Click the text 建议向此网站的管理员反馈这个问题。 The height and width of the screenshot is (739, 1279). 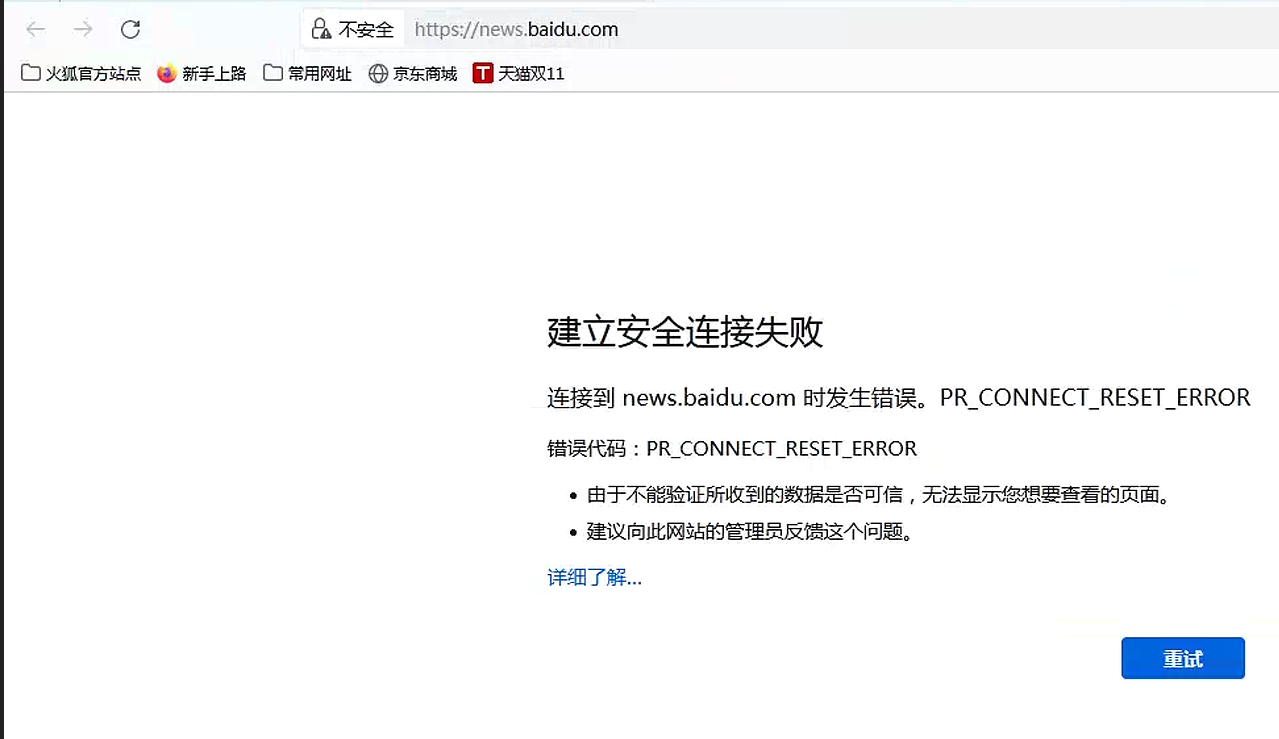coord(750,532)
